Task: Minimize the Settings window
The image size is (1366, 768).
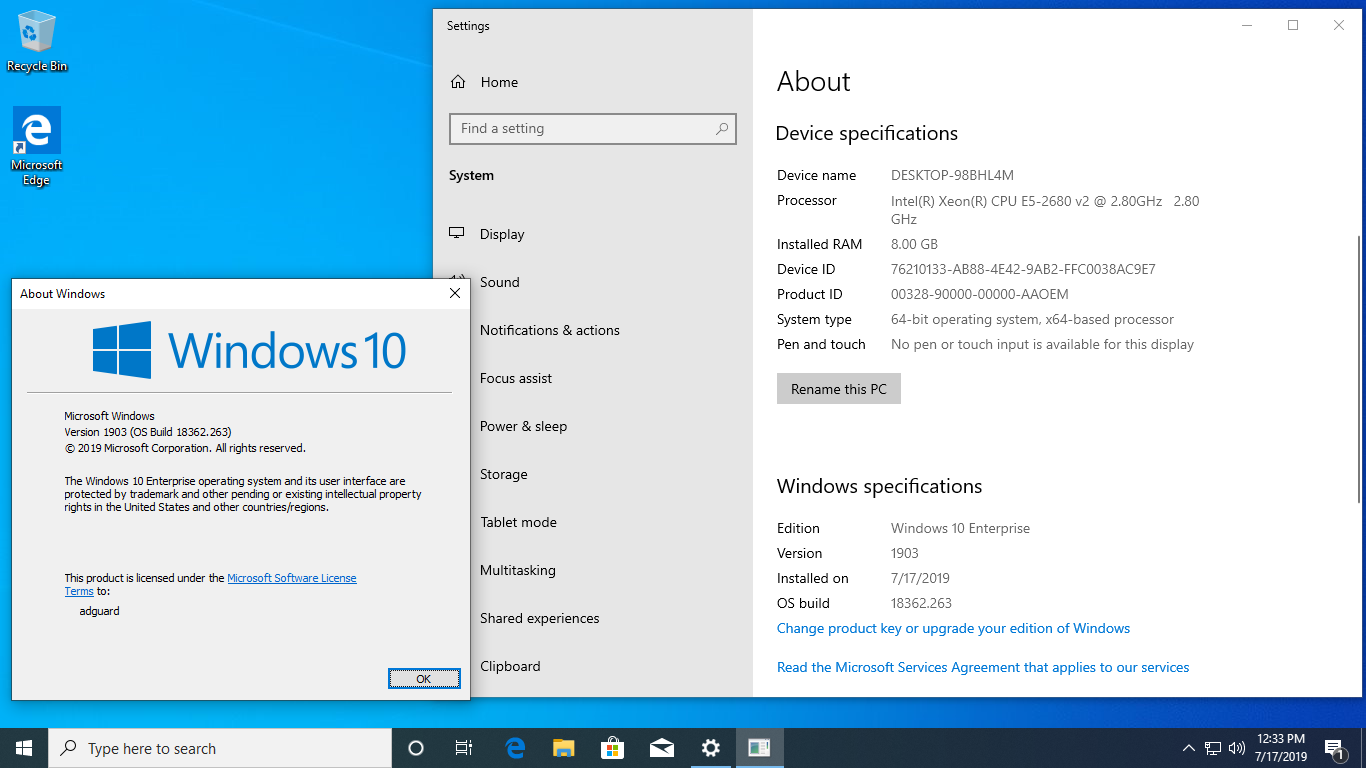Action: [1247, 26]
